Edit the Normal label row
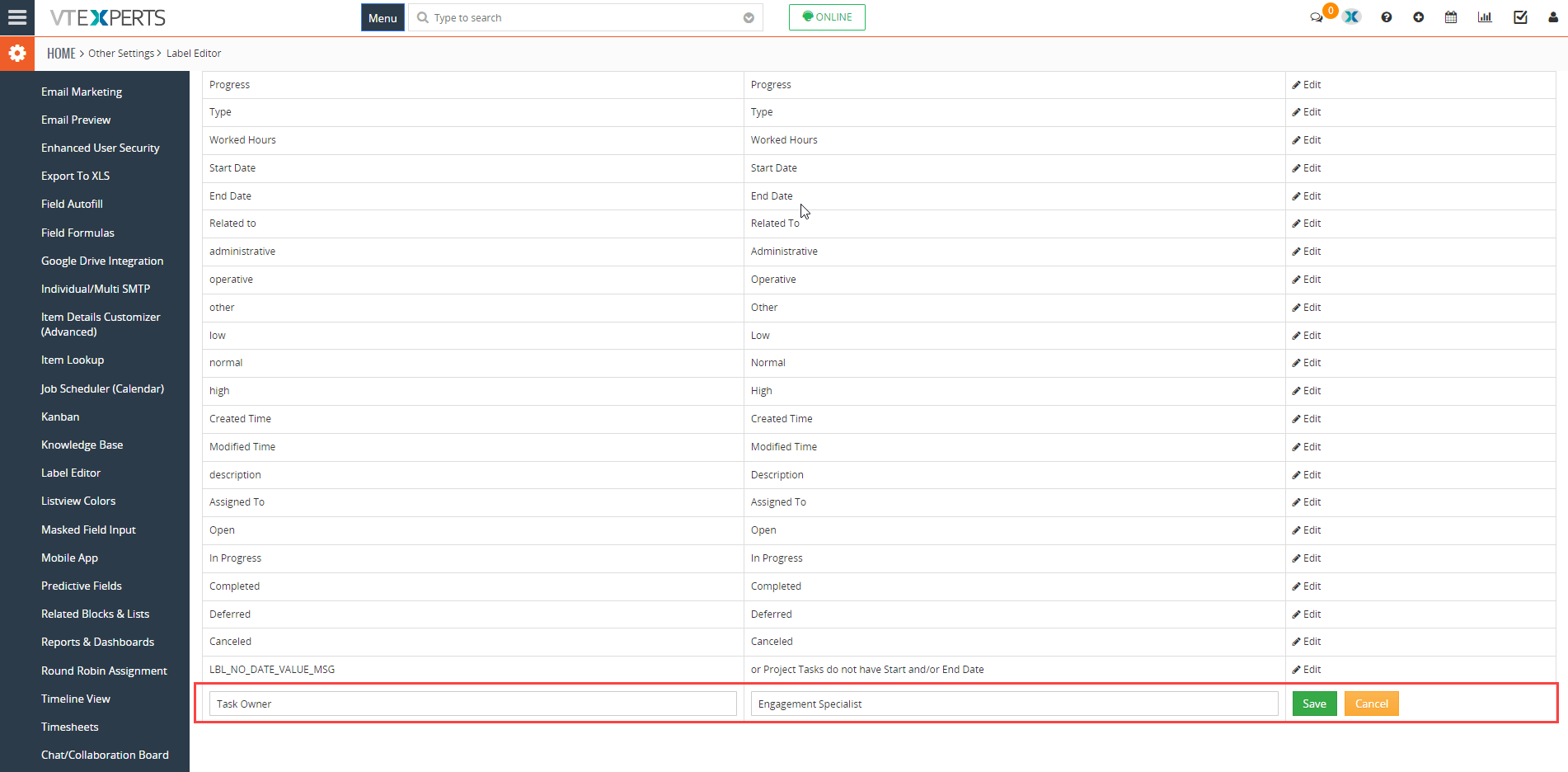The width and height of the screenshot is (1568, 772). (x=1307, y=363)
